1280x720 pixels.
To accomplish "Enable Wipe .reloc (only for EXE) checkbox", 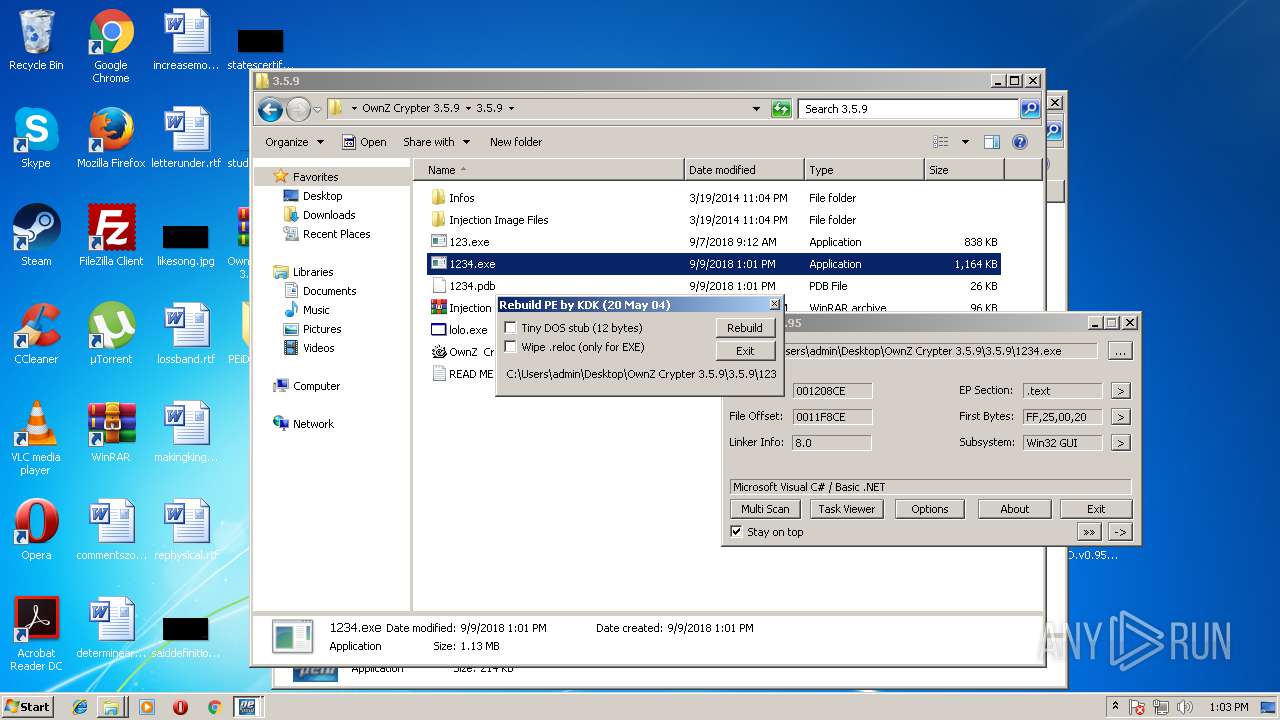I will [x=511, y=347].
